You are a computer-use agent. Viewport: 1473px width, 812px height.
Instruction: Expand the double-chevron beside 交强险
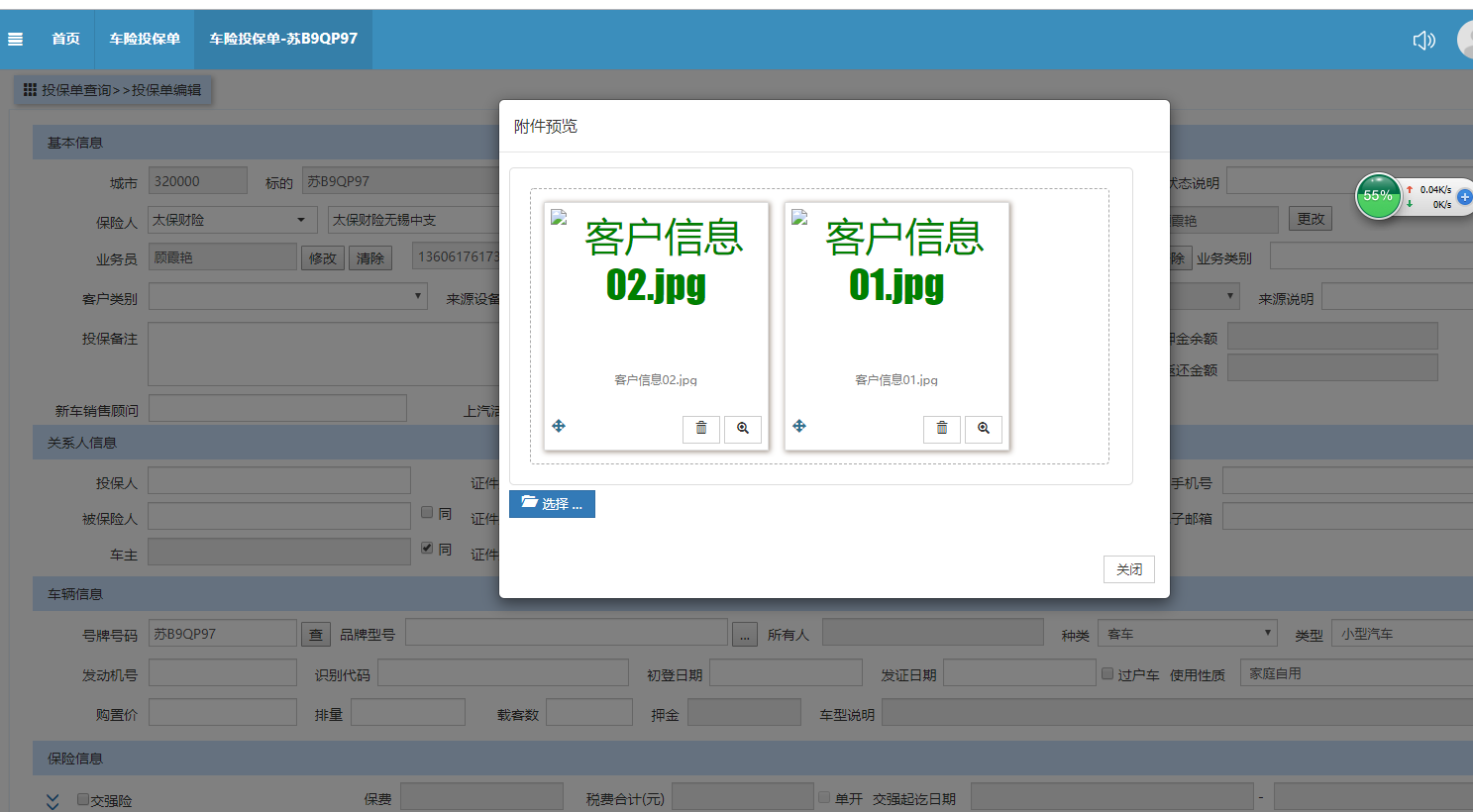(x=53, y=801)
